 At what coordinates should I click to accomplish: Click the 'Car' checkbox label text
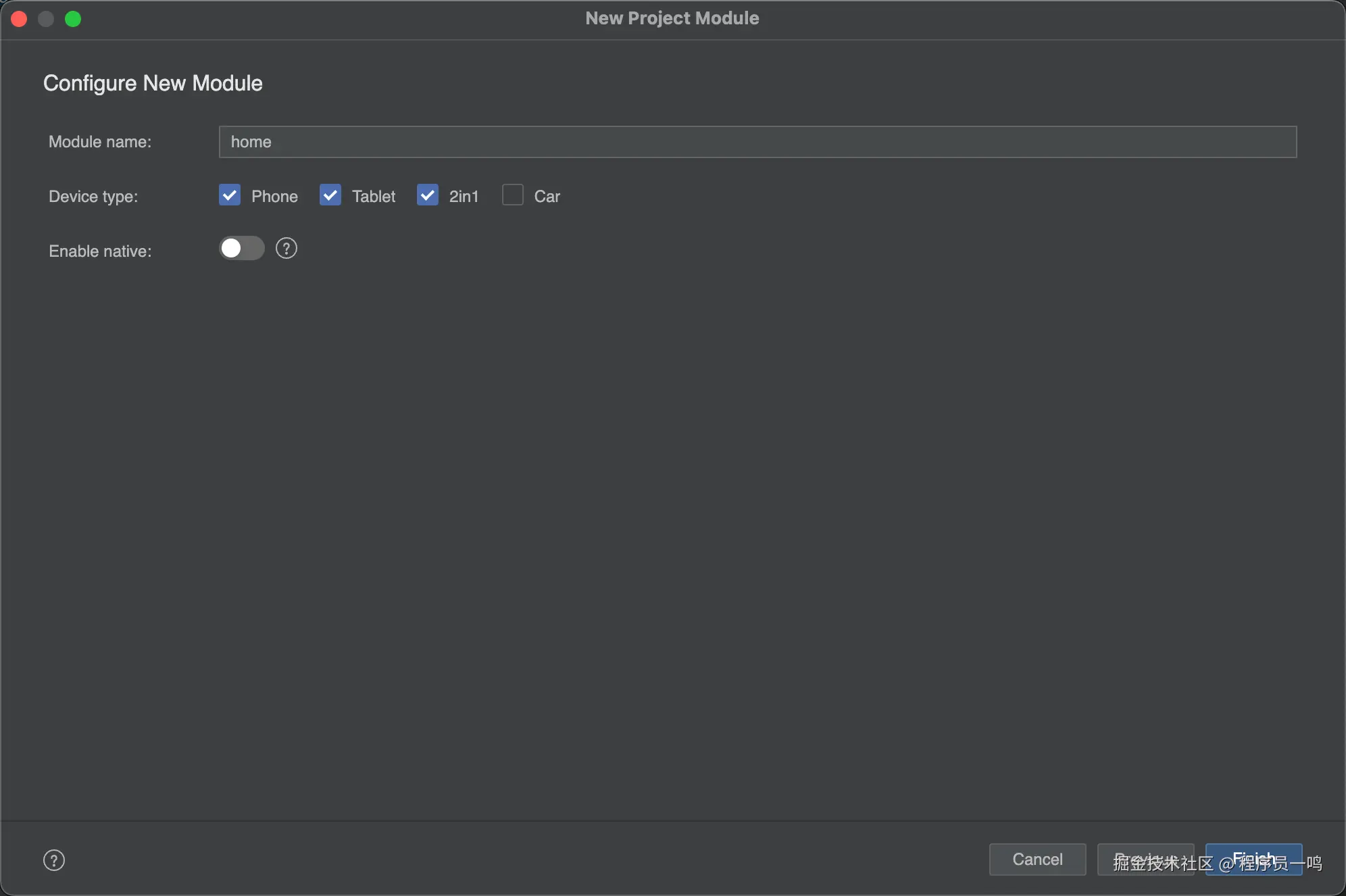tap(547, 197)
